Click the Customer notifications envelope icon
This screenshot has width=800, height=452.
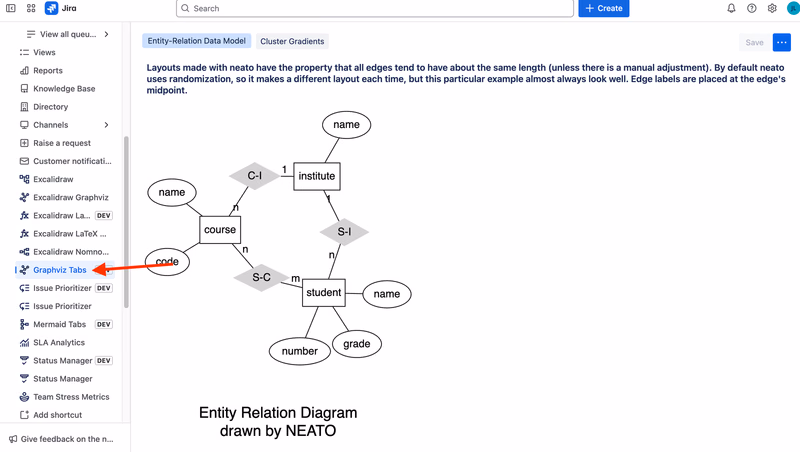tap(24, 161)
